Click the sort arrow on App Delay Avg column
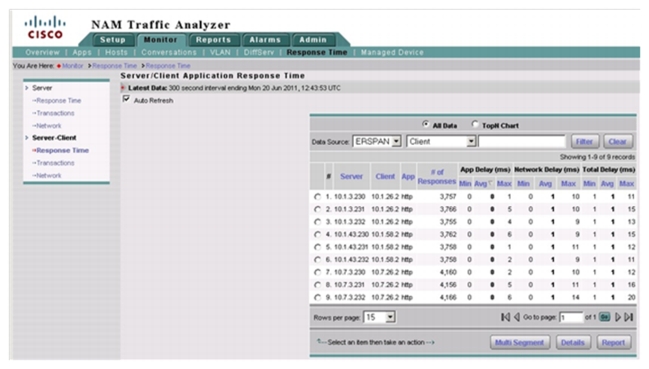Viewport: 649px width, 369px height. pos(490,183)
